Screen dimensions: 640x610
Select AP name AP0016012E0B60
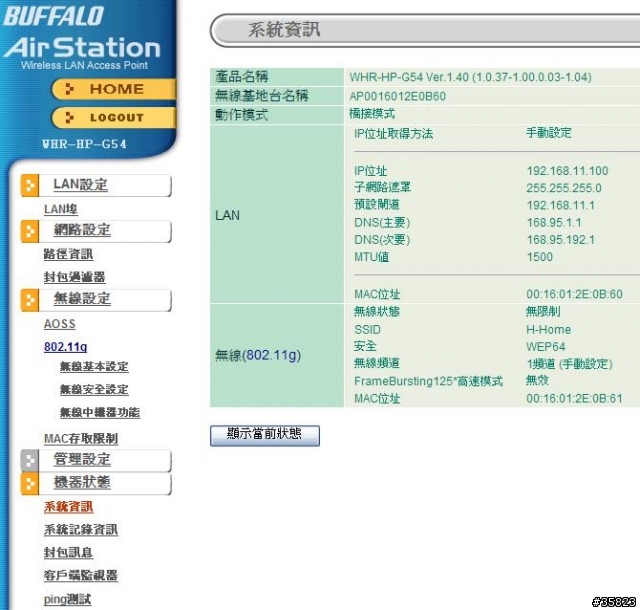tap(398, 96)
